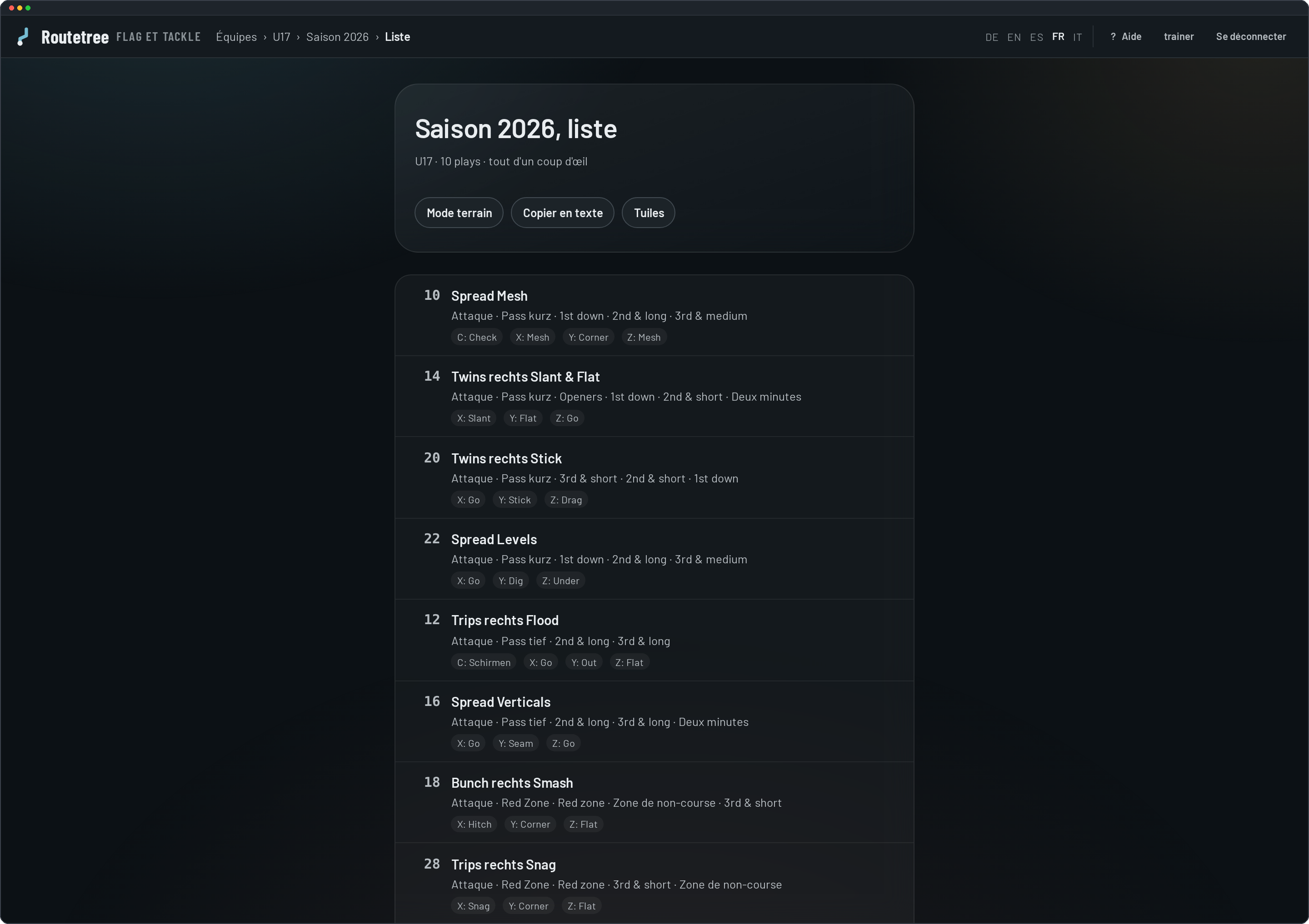This screenshot has width=1309, height=924.
Task: Open the Spread Levels play
Action: [654, 559]
